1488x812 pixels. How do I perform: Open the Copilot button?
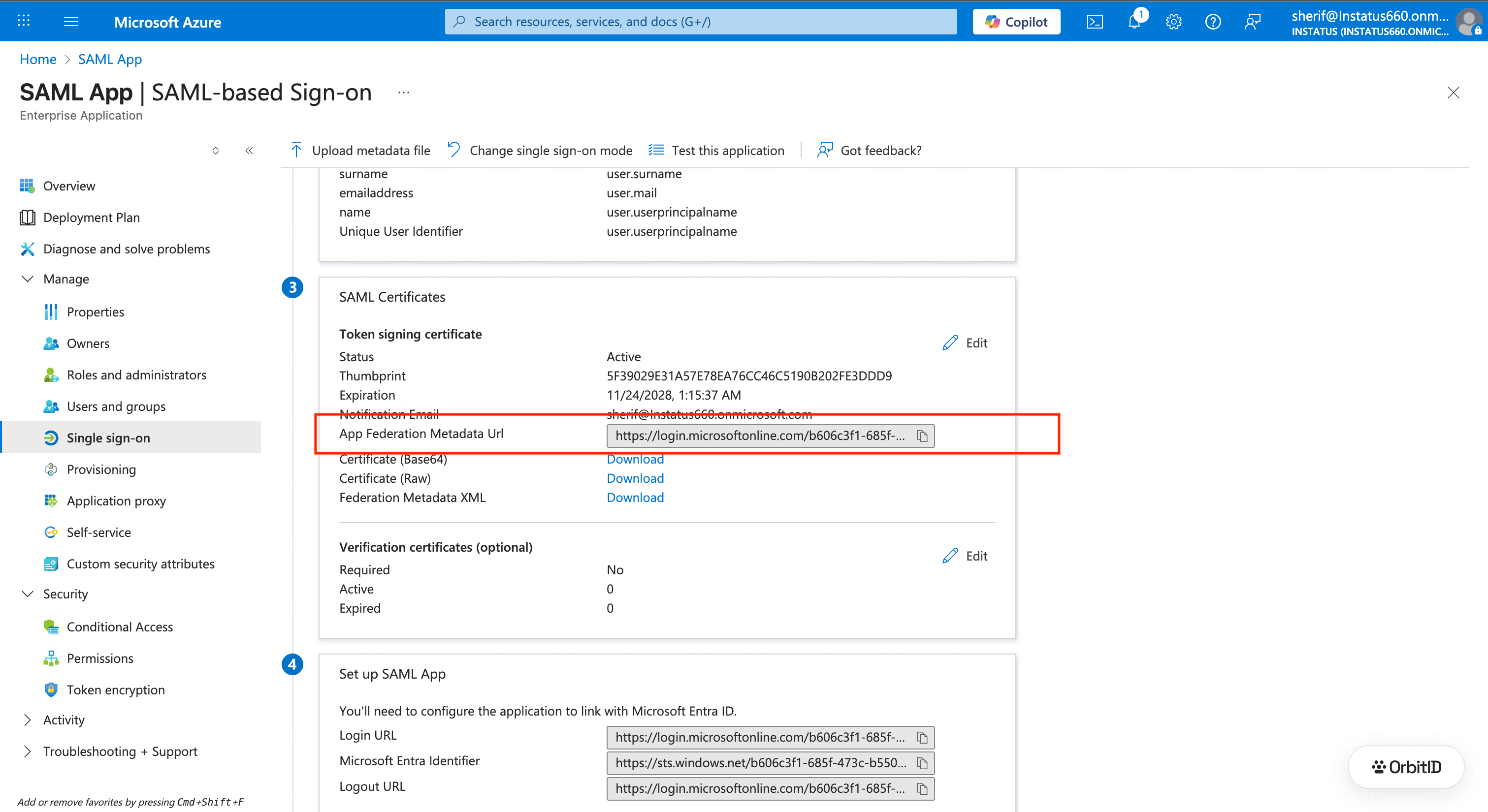pyautogui.click(x=1016, y=22)
